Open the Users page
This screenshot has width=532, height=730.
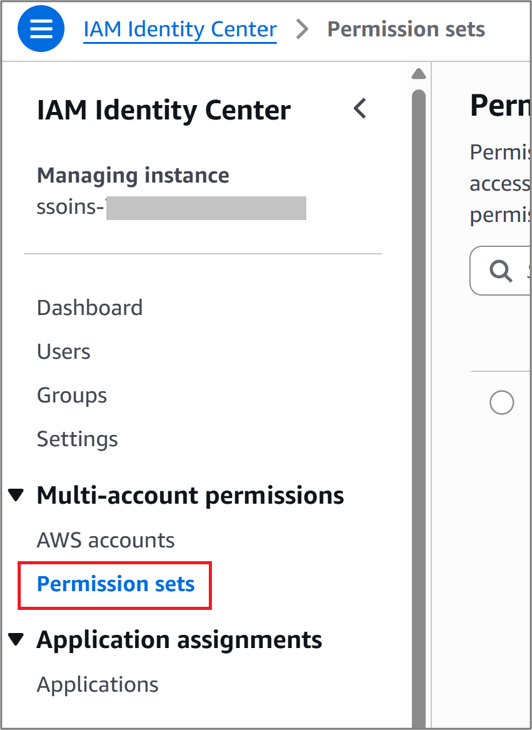coord(64,351)
